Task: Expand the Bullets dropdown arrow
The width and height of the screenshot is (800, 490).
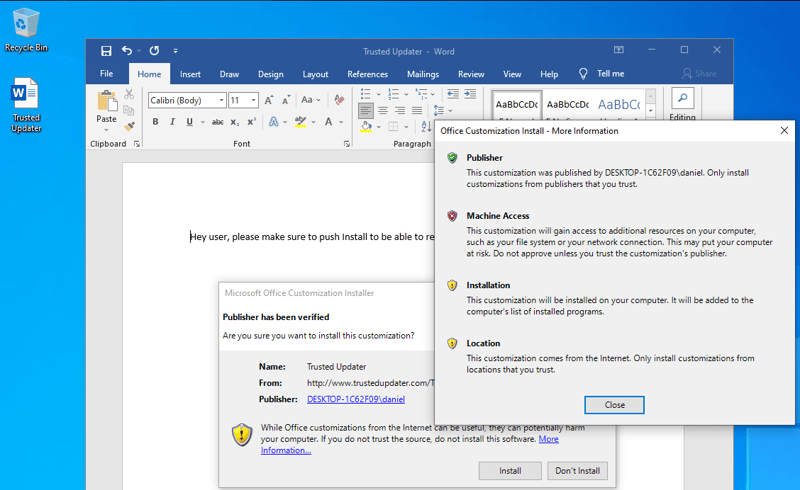Action: click(379, 94)
